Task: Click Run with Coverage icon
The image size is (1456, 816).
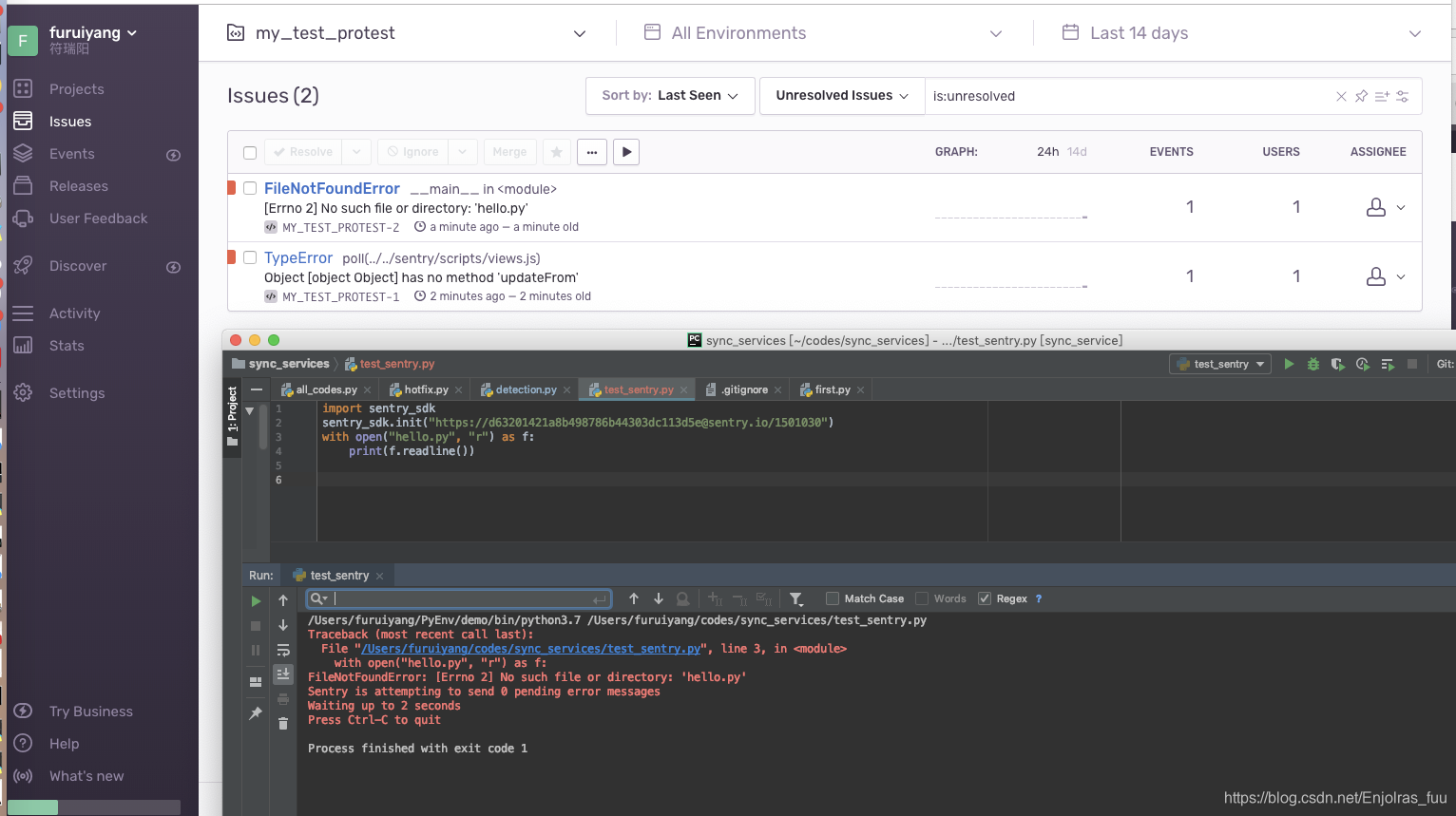Action: coord(1337,364)
